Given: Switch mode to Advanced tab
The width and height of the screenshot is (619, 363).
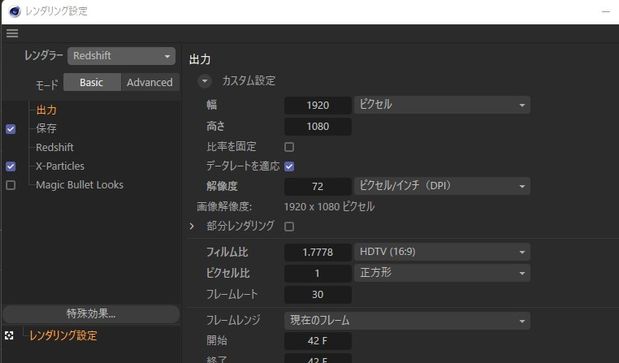Looking at the screenshot, I should [x=150, y=82].
